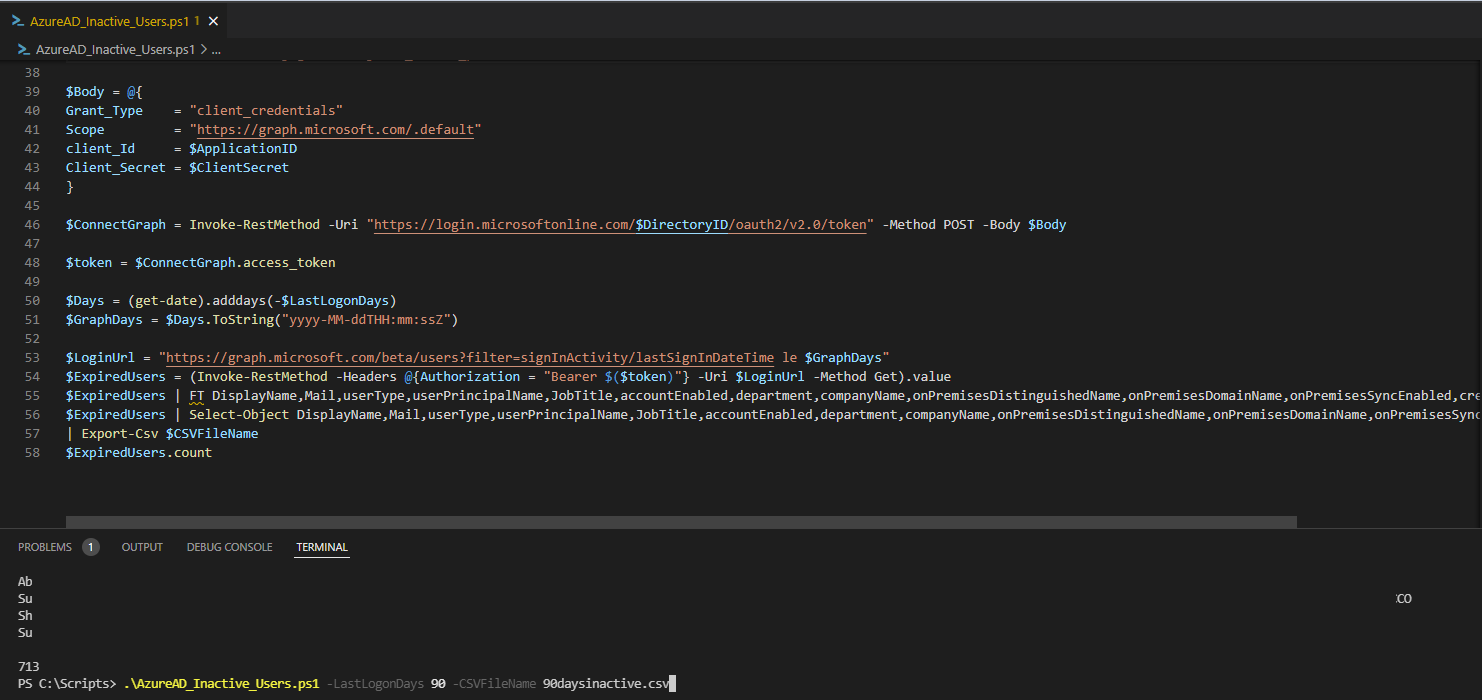Click the Grant_Type key on line 40
Image resolution: width=1482 pixels, height=700 pixels.
pos(104,111)
